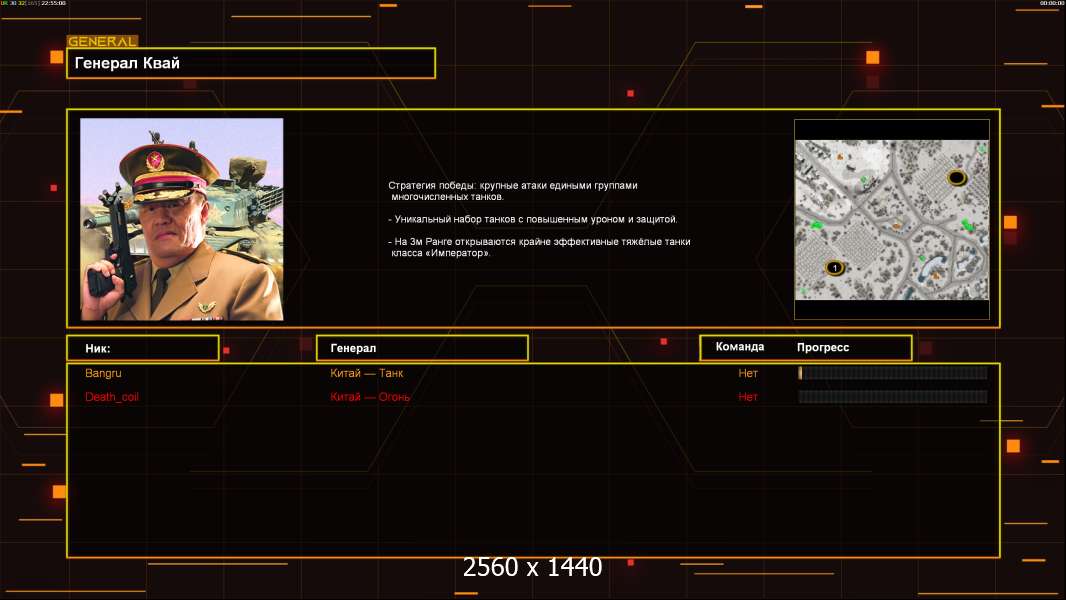
Task: Click the 'Ник:' column header
Action: (143, 348)
